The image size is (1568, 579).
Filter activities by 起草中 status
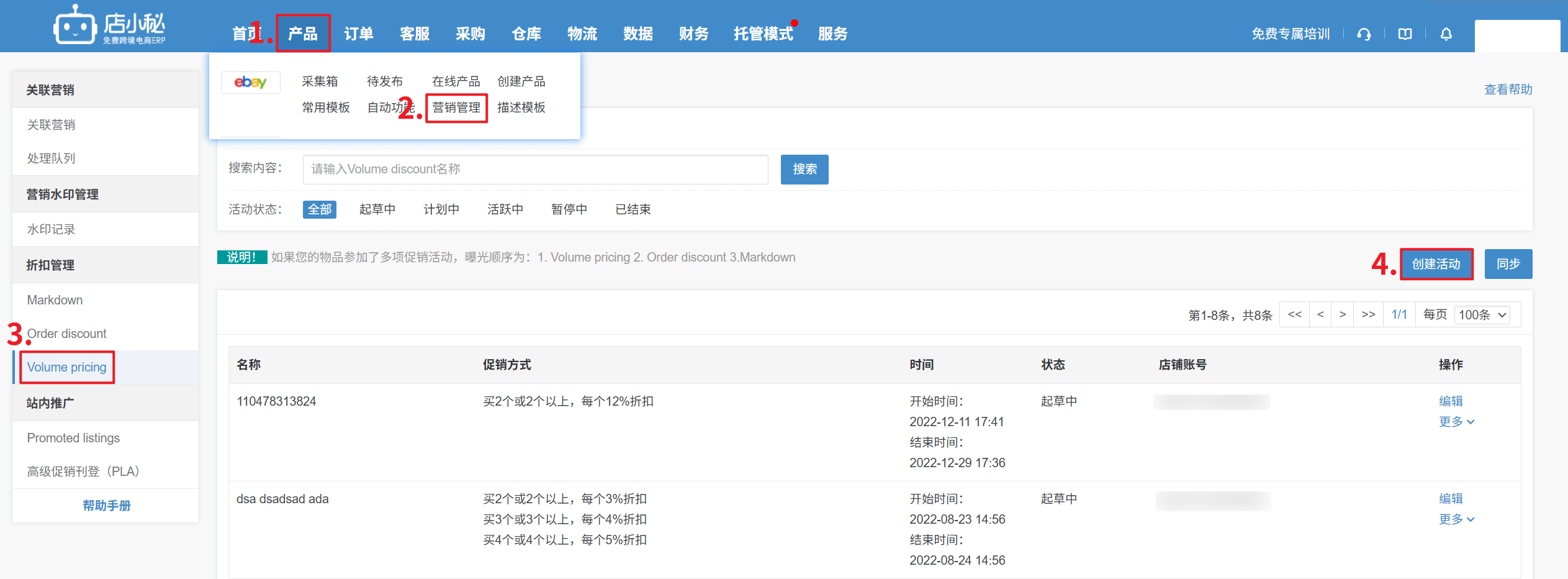click(377, 209)
